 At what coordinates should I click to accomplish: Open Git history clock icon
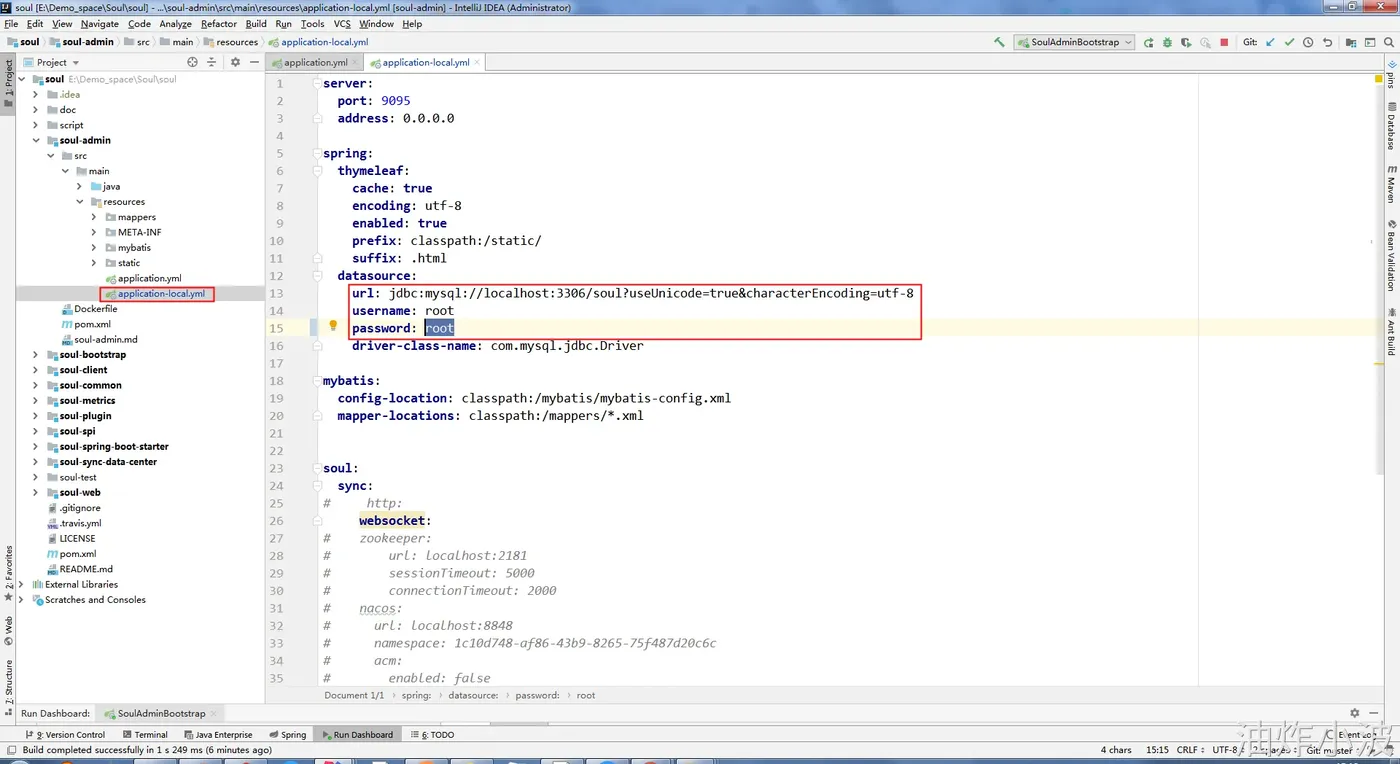tap(1308, 42)
